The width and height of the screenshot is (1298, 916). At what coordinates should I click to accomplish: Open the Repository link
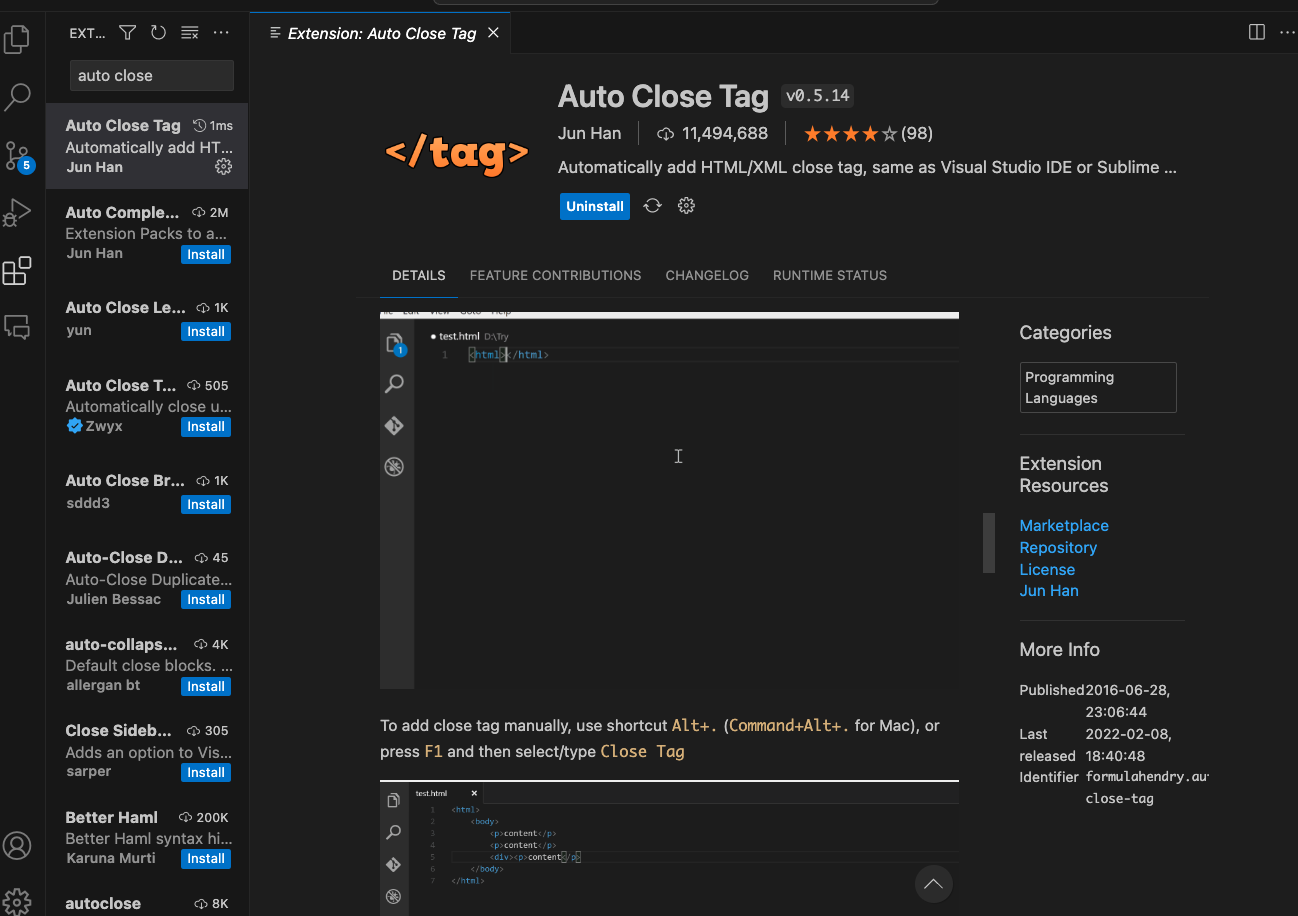[1058, 547]
